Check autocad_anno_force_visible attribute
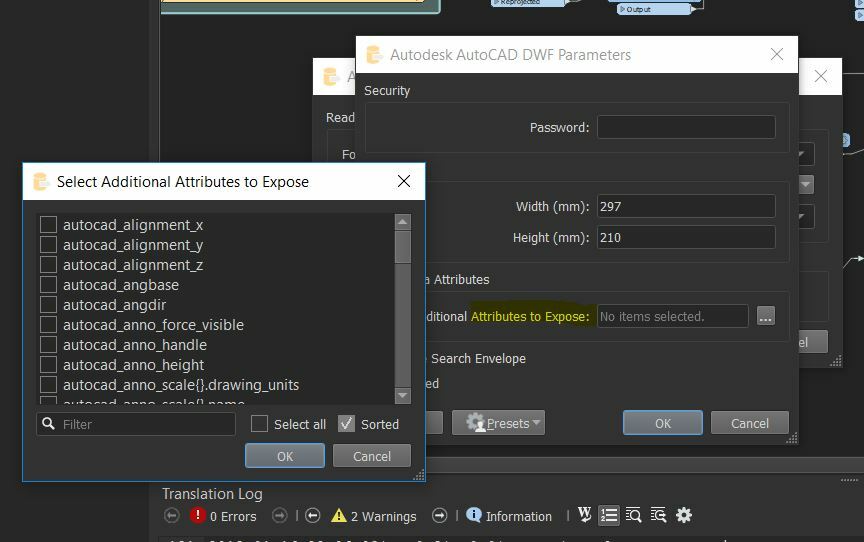This screenshot has width=864, height=542. click(x=48, y=324)
